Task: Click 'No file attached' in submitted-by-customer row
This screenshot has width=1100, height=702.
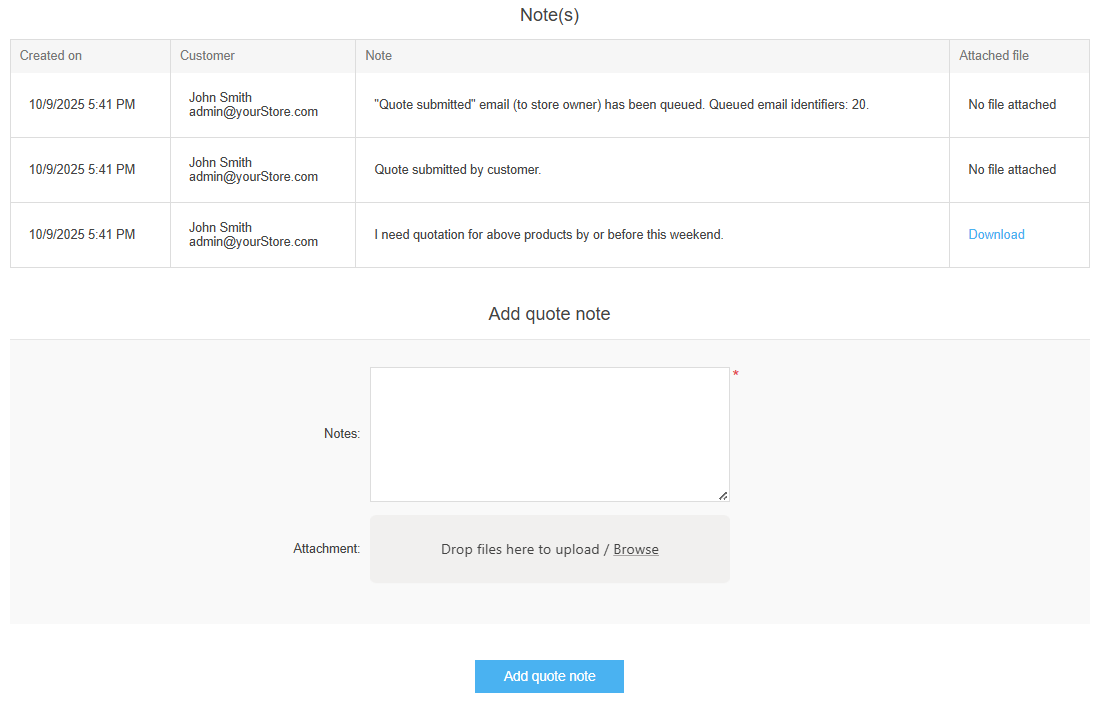Action: [1012, 170]
